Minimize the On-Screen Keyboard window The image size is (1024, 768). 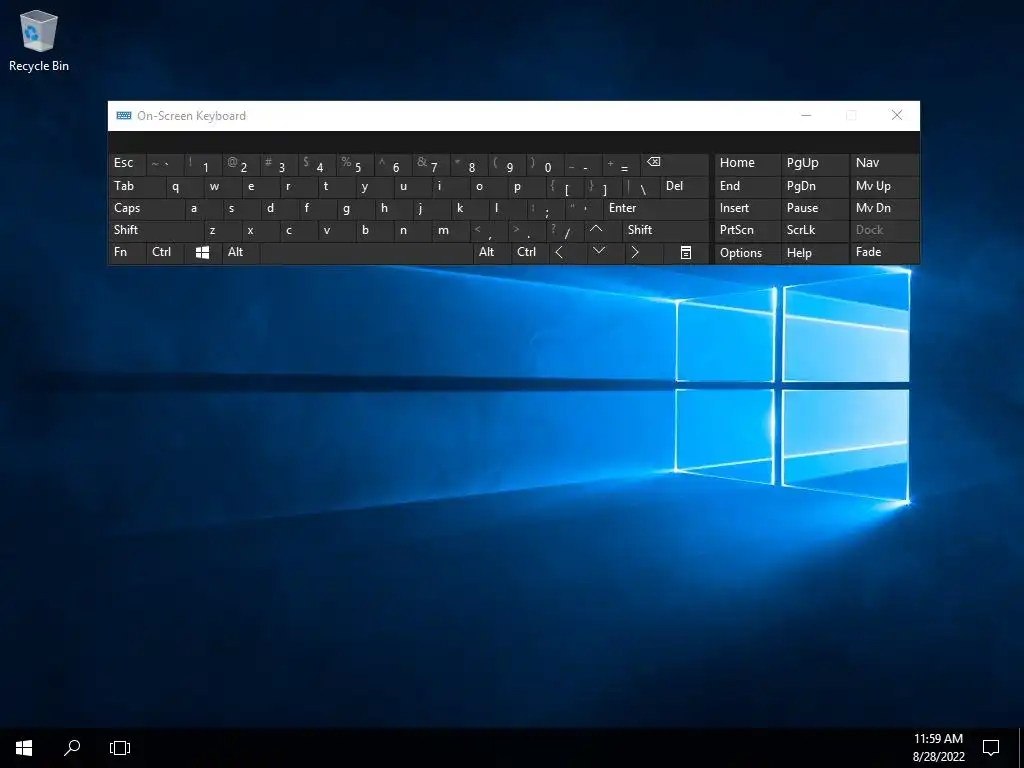pos(806,116)
